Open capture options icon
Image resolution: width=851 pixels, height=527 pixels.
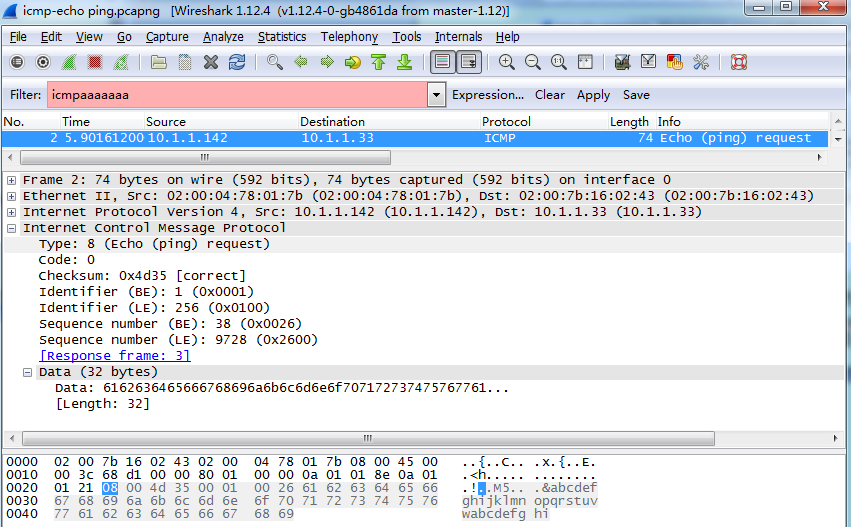(43, 62)
